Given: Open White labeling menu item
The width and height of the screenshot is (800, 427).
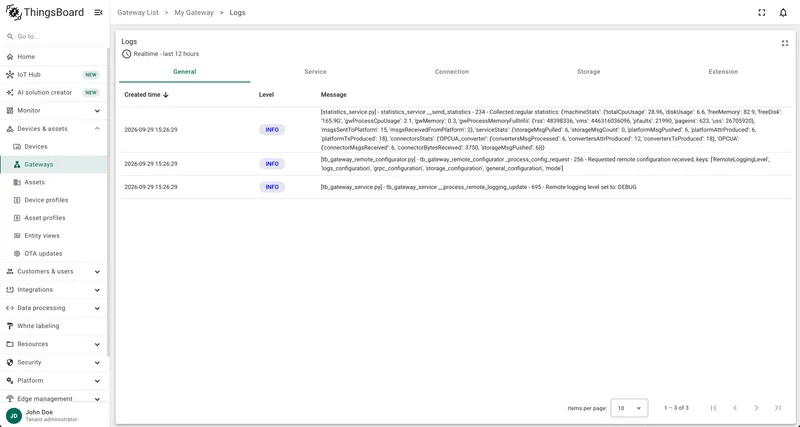Looking at the screenshot, I should pos(54,326).
